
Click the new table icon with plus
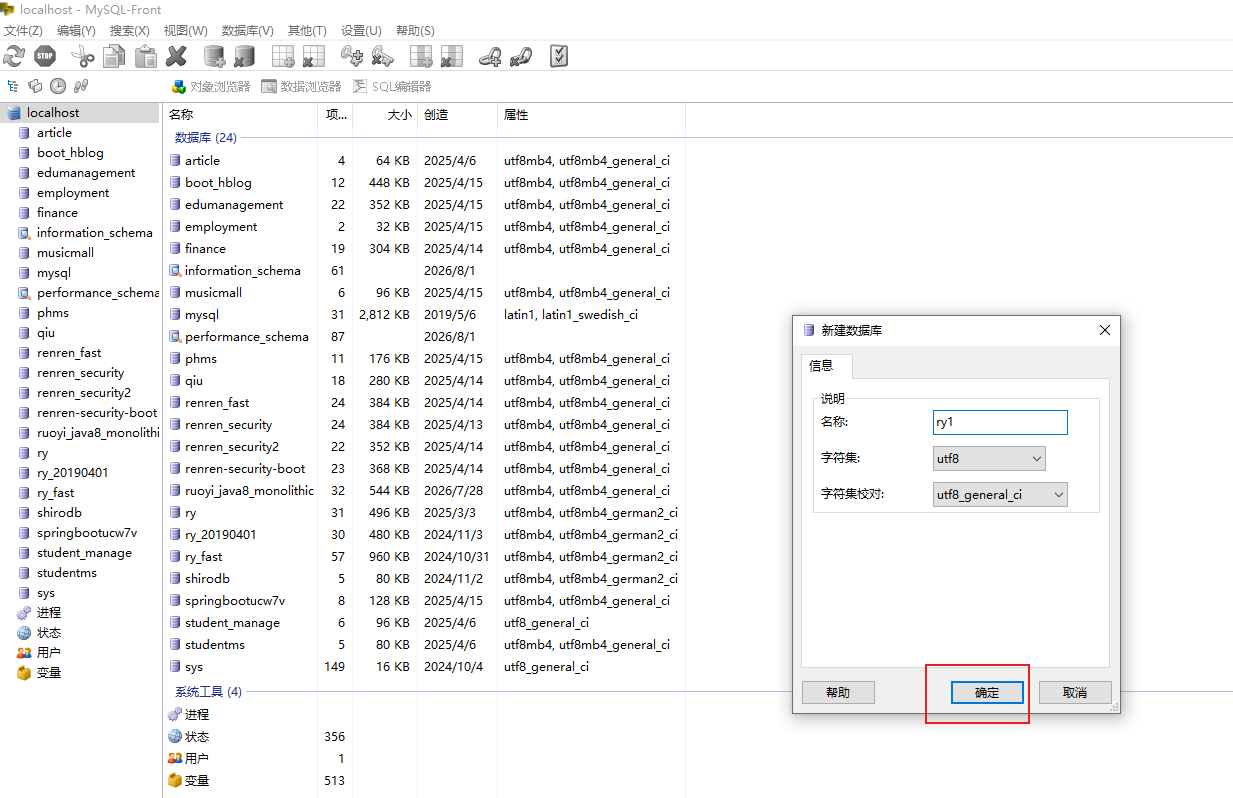[x=283, y=56]
